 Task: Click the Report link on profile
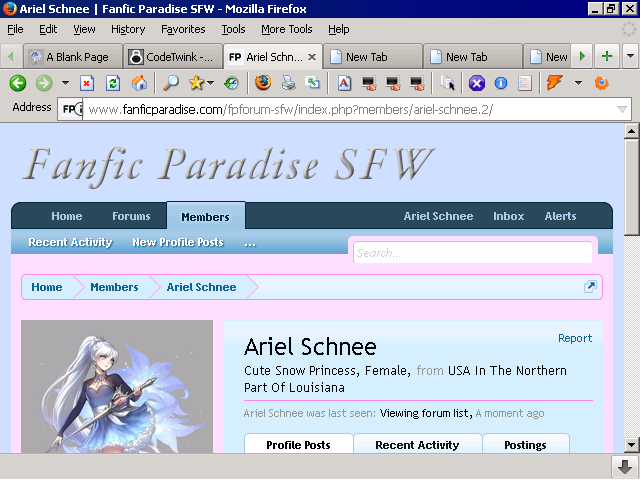pos(575,338)
